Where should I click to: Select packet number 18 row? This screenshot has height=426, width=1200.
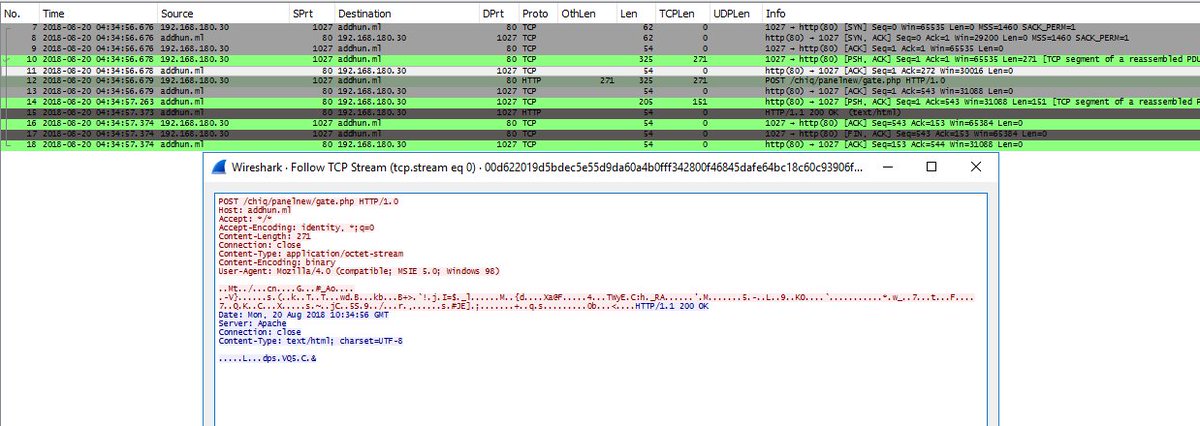[x=600, y=144]
